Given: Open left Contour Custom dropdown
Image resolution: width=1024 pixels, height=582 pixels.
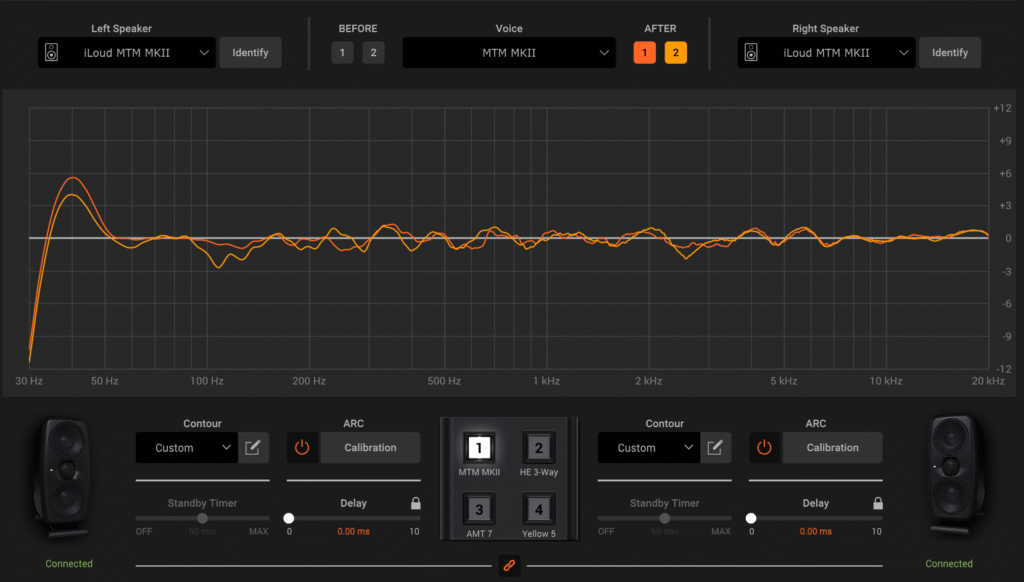Looking at the screenshot, I should click(x=187, y=447).
